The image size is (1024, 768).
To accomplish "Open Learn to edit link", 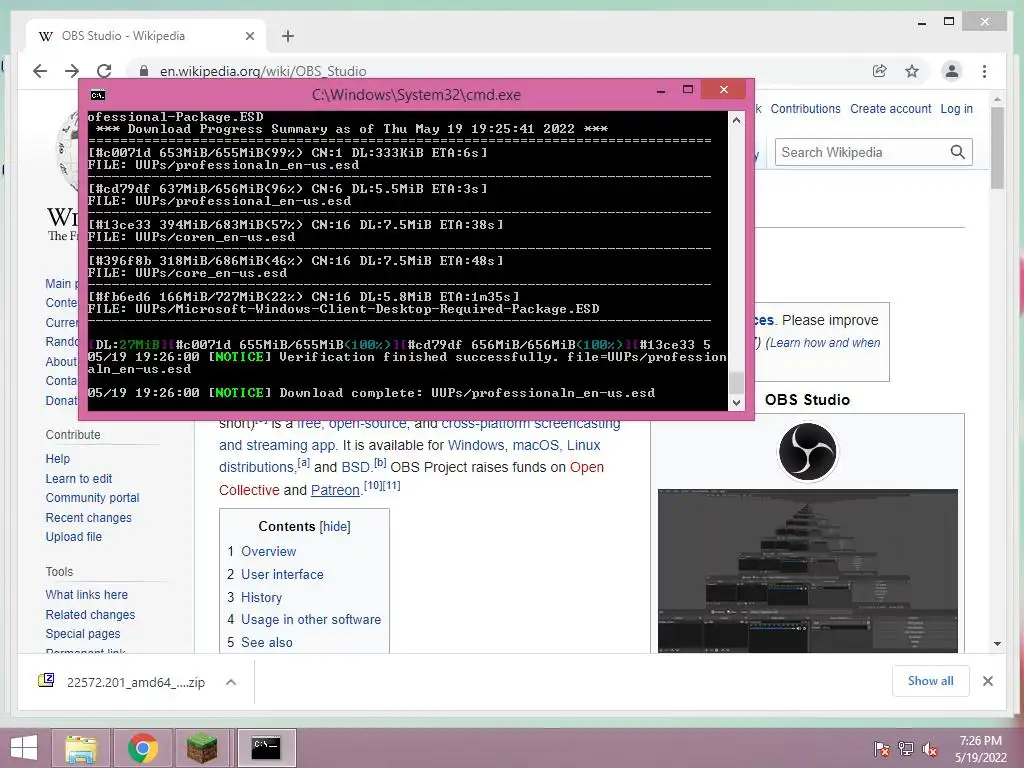I will (78, 479).
